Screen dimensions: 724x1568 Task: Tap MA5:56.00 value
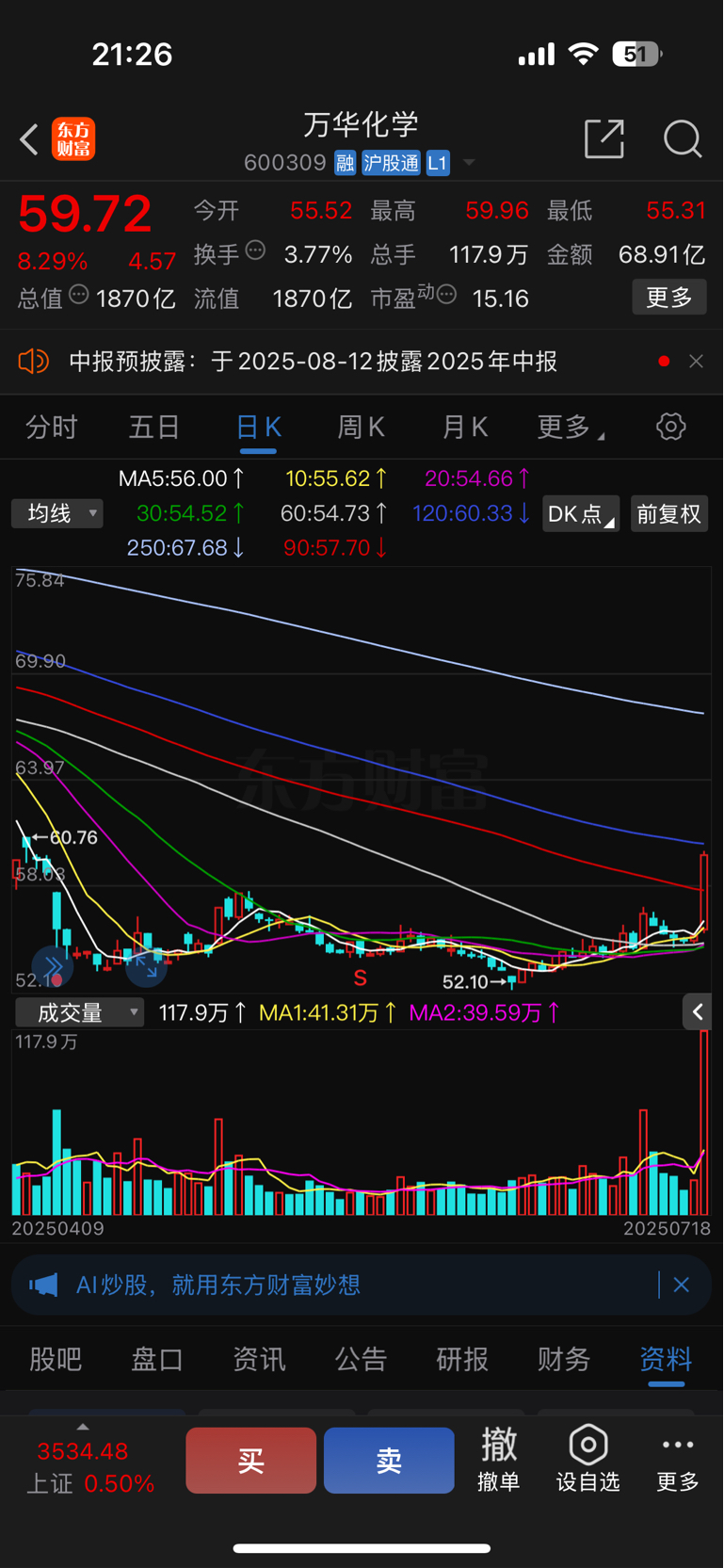tap(182, 478)
